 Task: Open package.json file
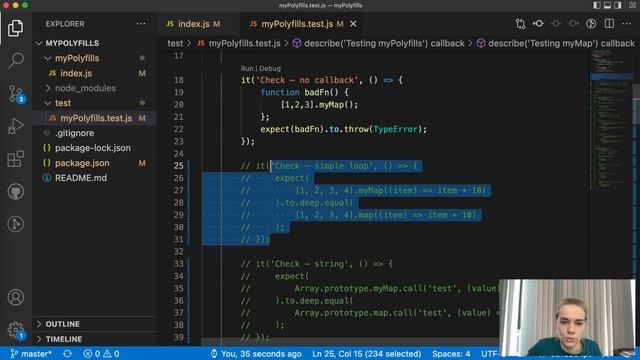tap(94, 163)
